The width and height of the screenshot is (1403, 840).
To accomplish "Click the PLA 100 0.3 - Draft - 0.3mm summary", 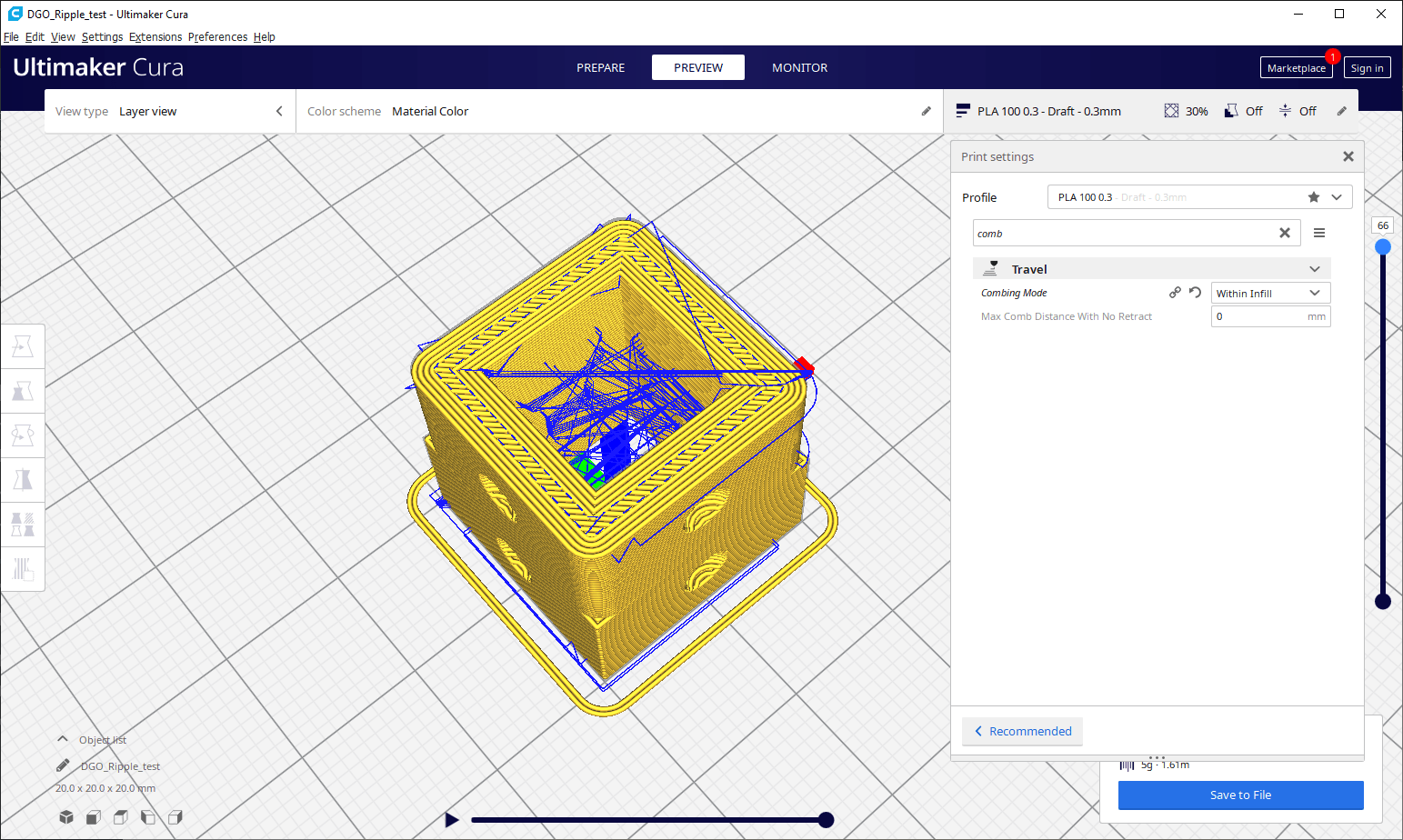I will click(x=1048, y=111).
